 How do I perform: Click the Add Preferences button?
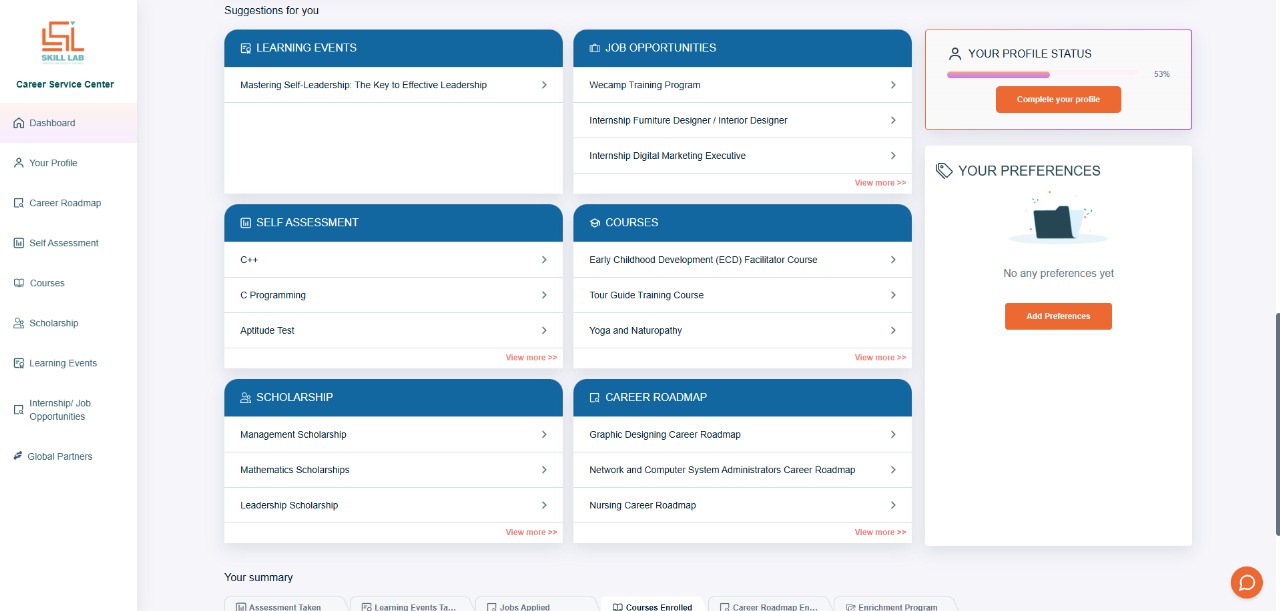[1058, 316]
